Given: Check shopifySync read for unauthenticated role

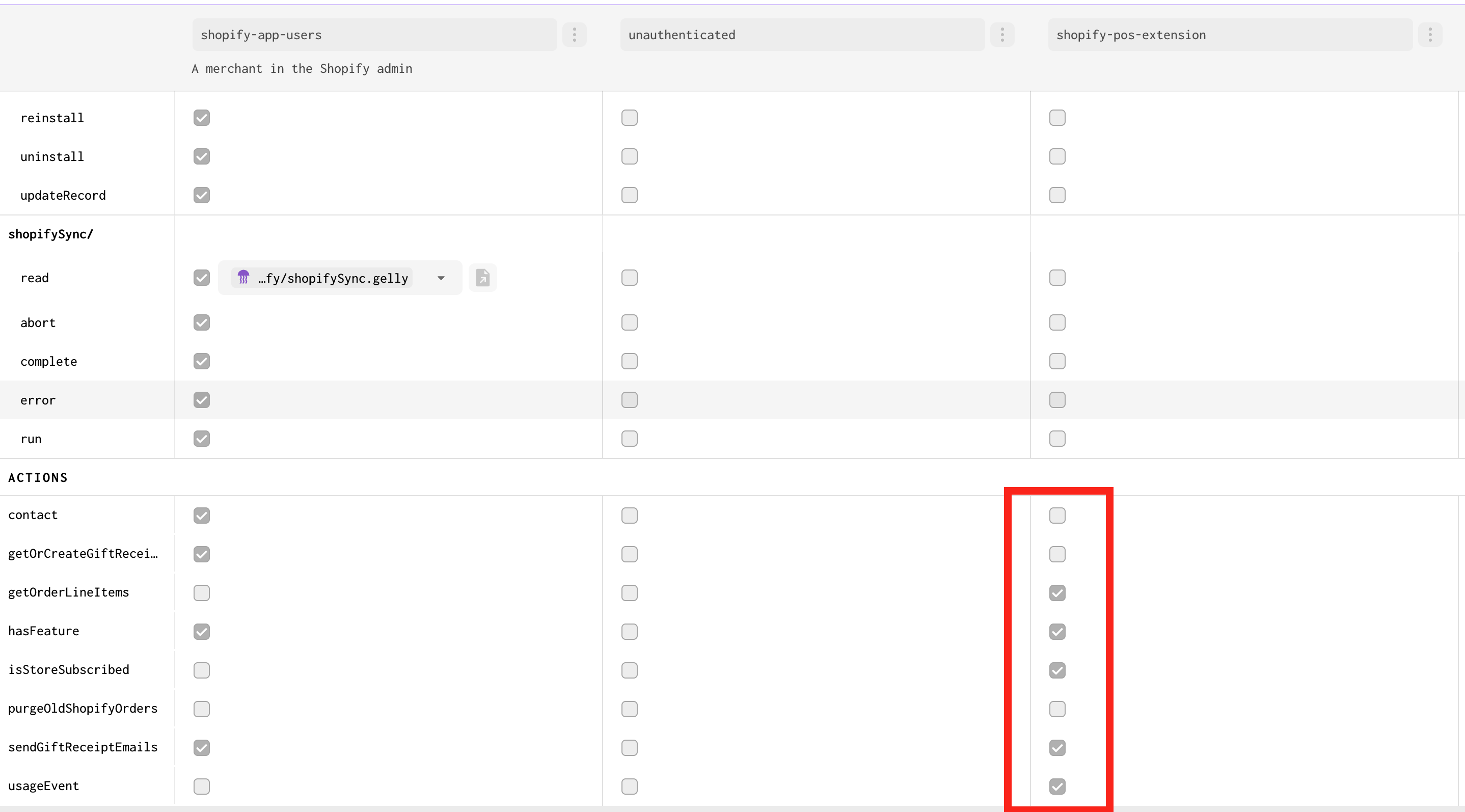Looking at the screenshot, I should pyautogui.click(x=629, y=278).
